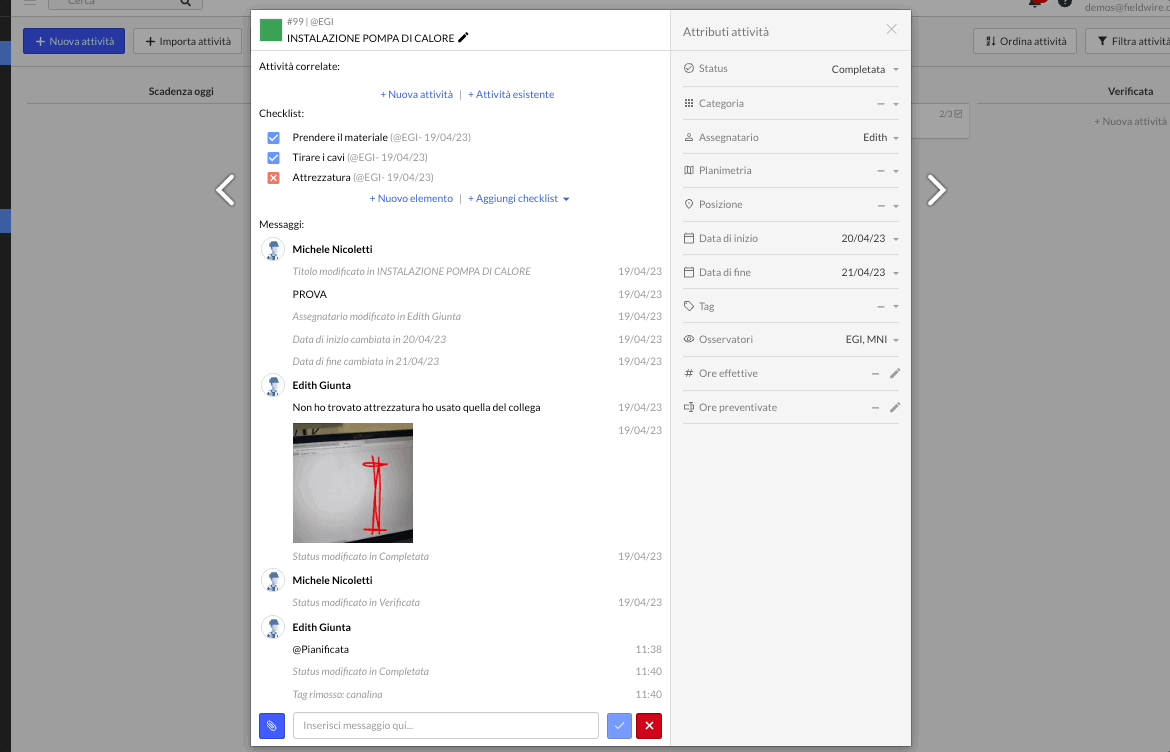Click '+ Attività esistente' link
This screenshot has width=1170, height=752.
(511, 94)
